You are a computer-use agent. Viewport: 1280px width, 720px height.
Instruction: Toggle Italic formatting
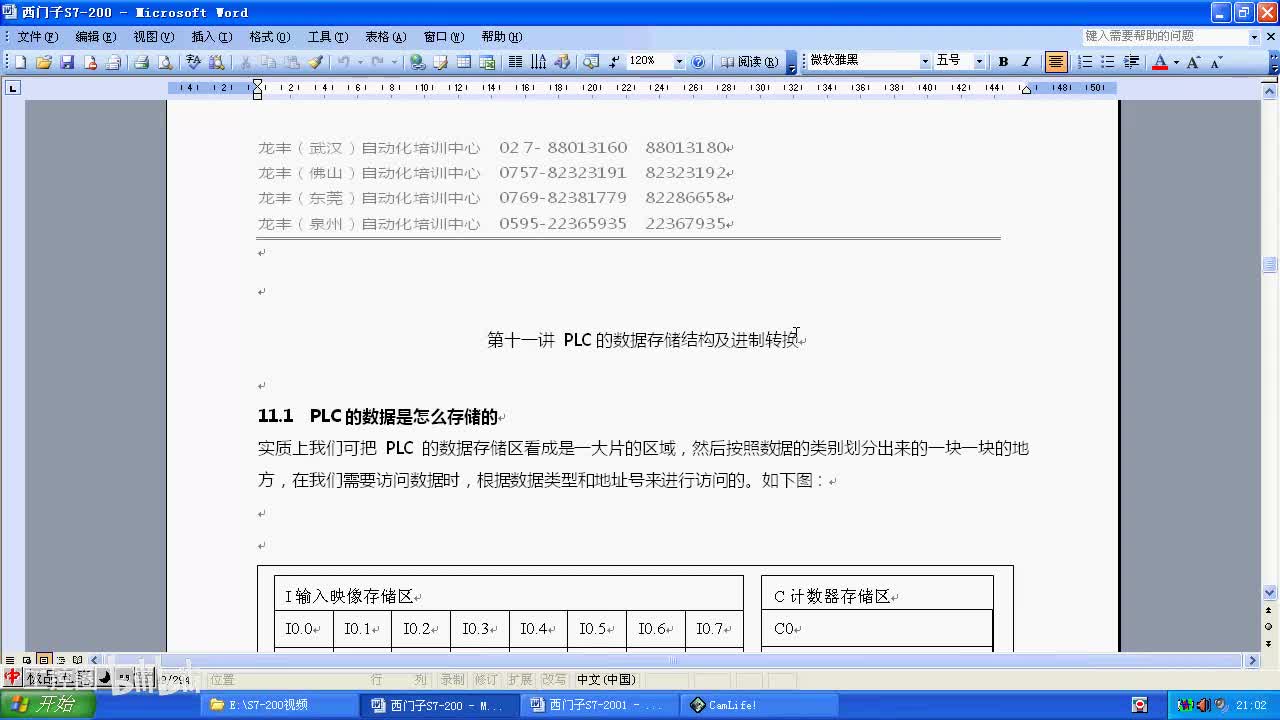(x=1026, y=62)
